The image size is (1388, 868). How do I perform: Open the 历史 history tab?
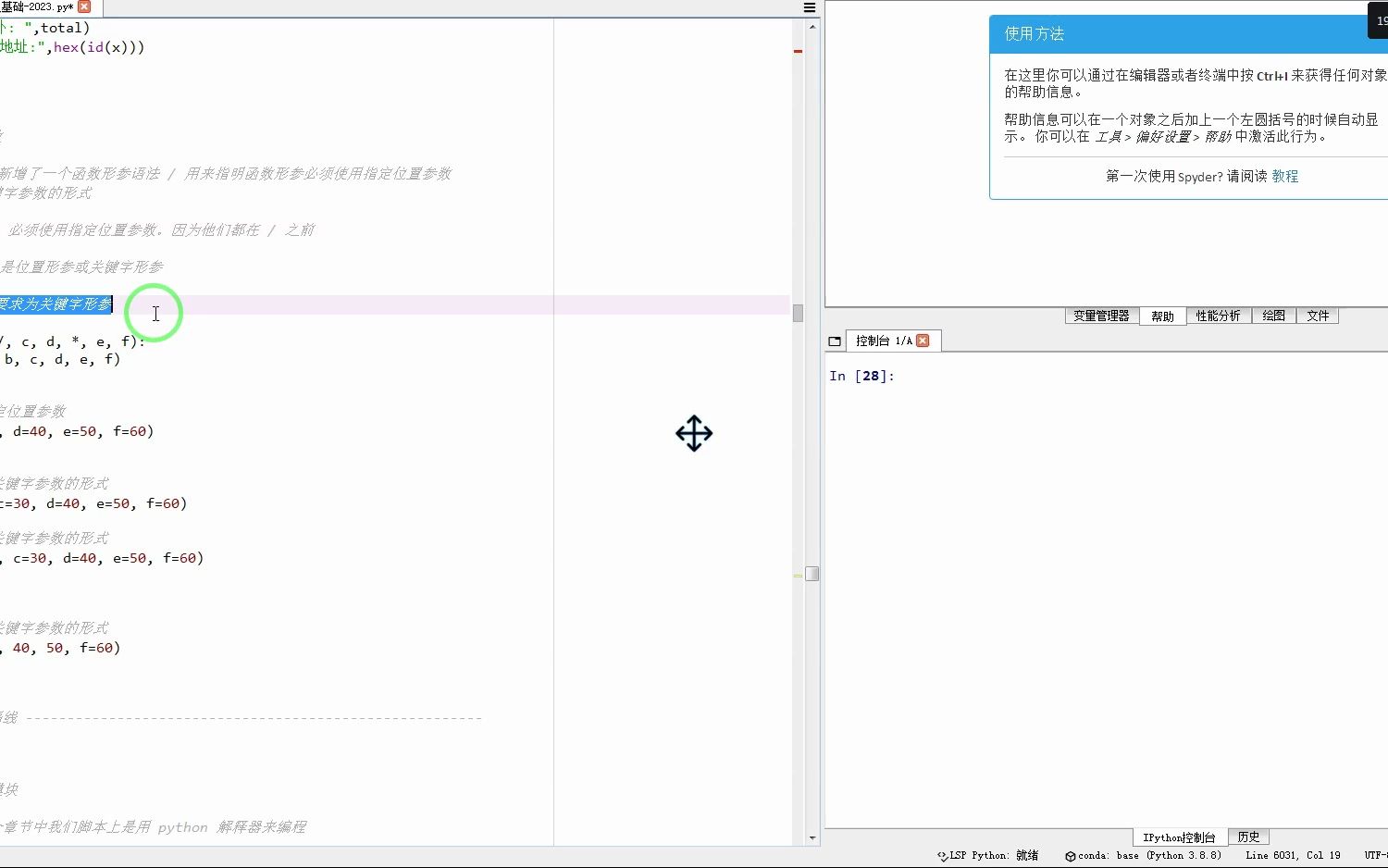1248,837
